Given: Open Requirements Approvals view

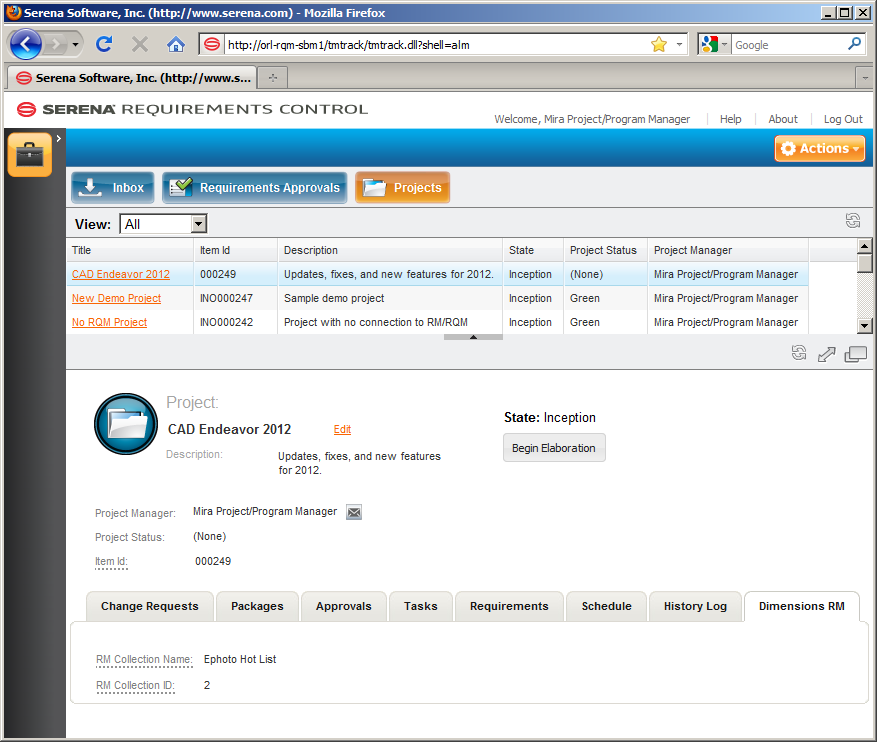Looking at the screenshot, I should (254, 188).
